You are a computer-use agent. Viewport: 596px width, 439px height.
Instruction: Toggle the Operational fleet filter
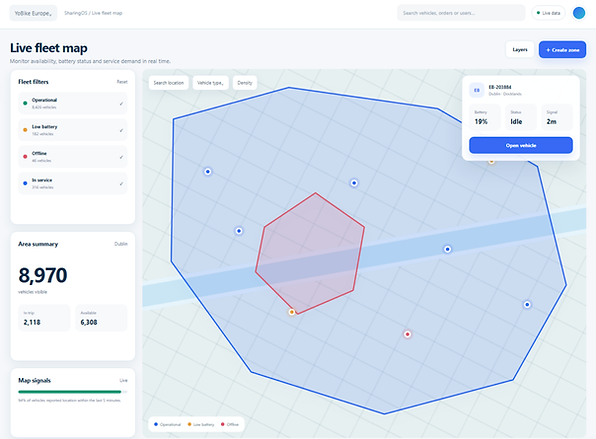pyautogui.click(x=73, y=103)
